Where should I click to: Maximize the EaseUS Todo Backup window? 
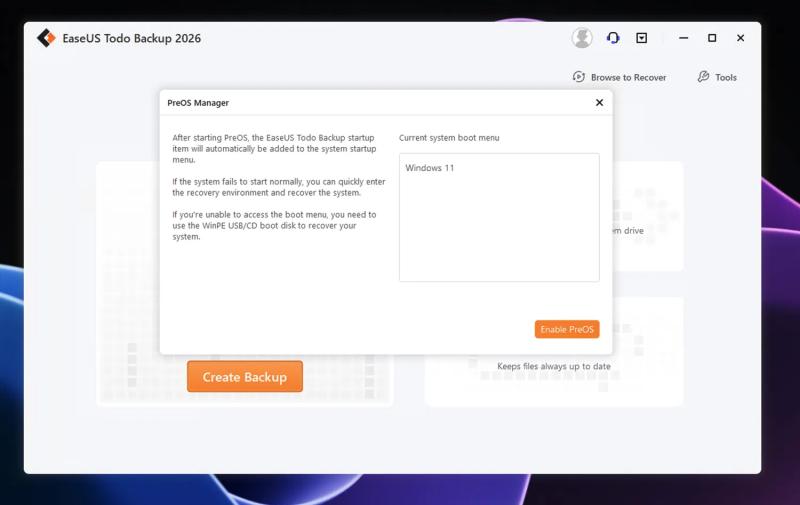coord(712,38)
